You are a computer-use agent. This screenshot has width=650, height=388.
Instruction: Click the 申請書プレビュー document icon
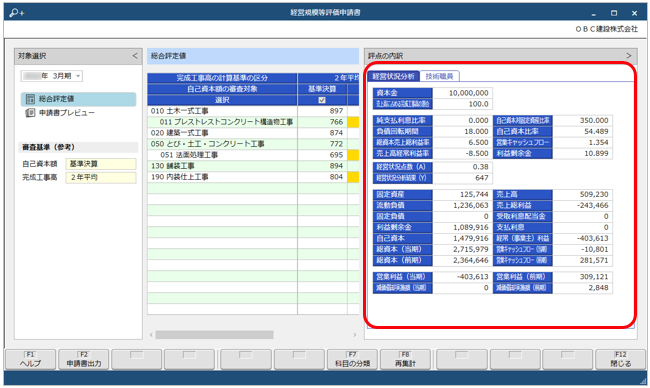30,113
